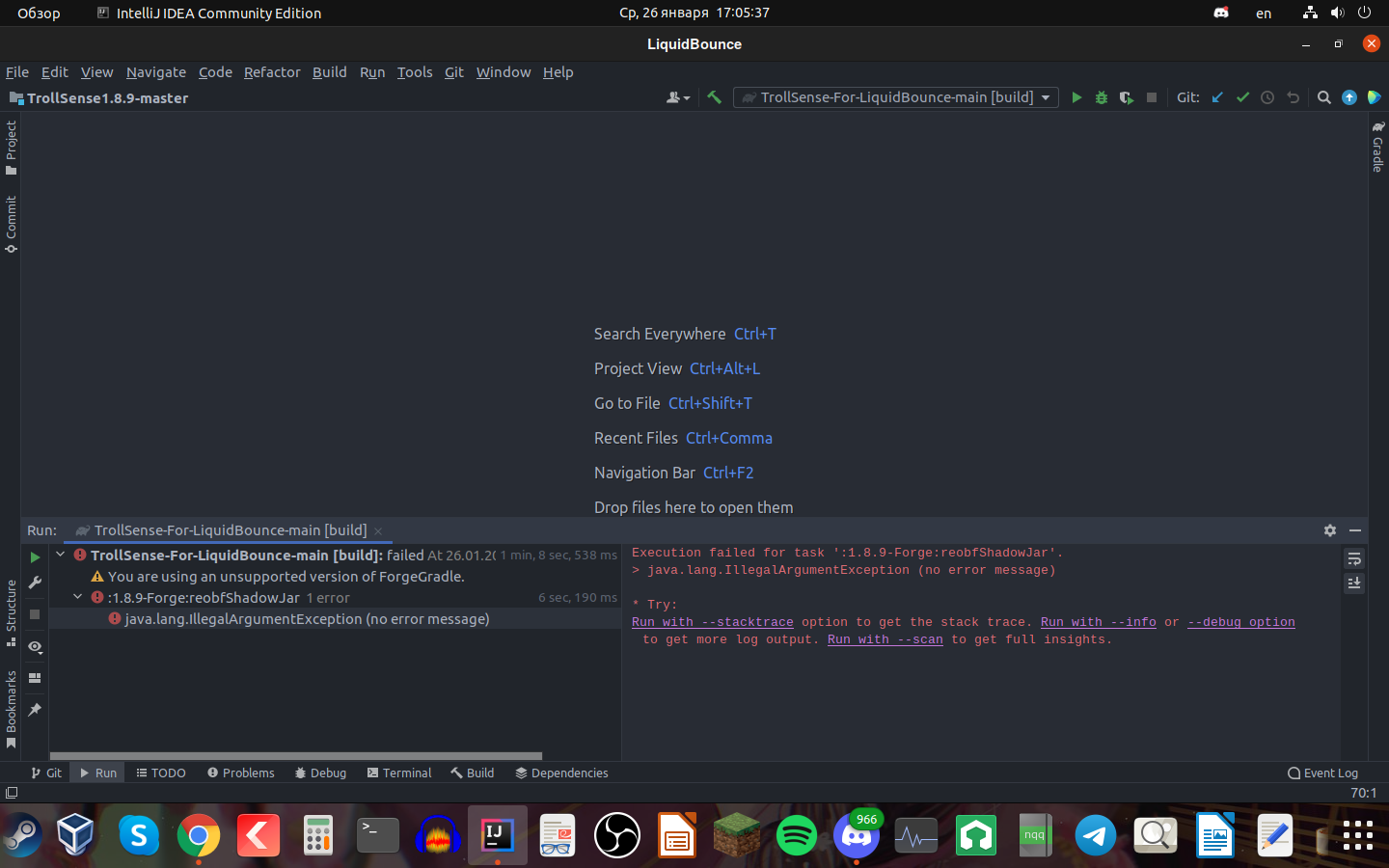
Task: Toggle soft-wrap in the console output
Action: point(1354,559)
